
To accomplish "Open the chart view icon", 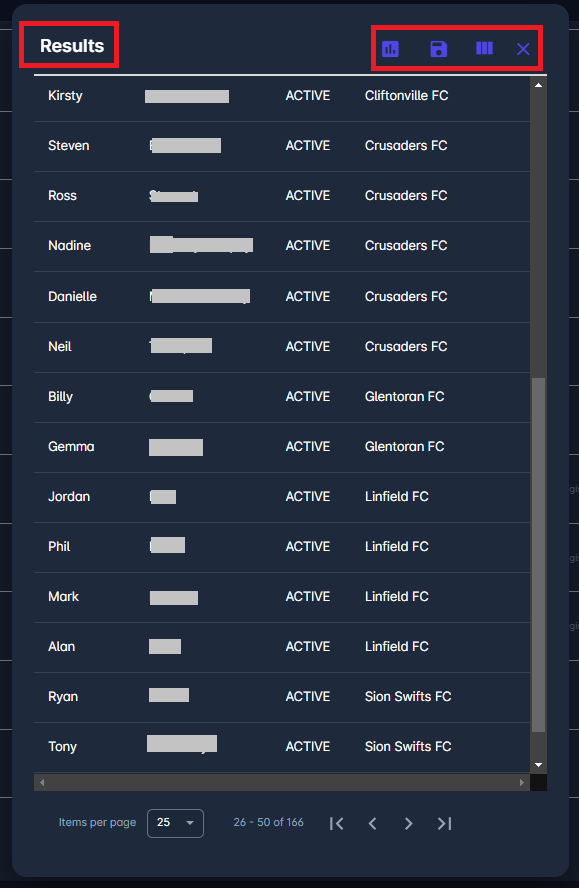I will click(x=390, y=48).
